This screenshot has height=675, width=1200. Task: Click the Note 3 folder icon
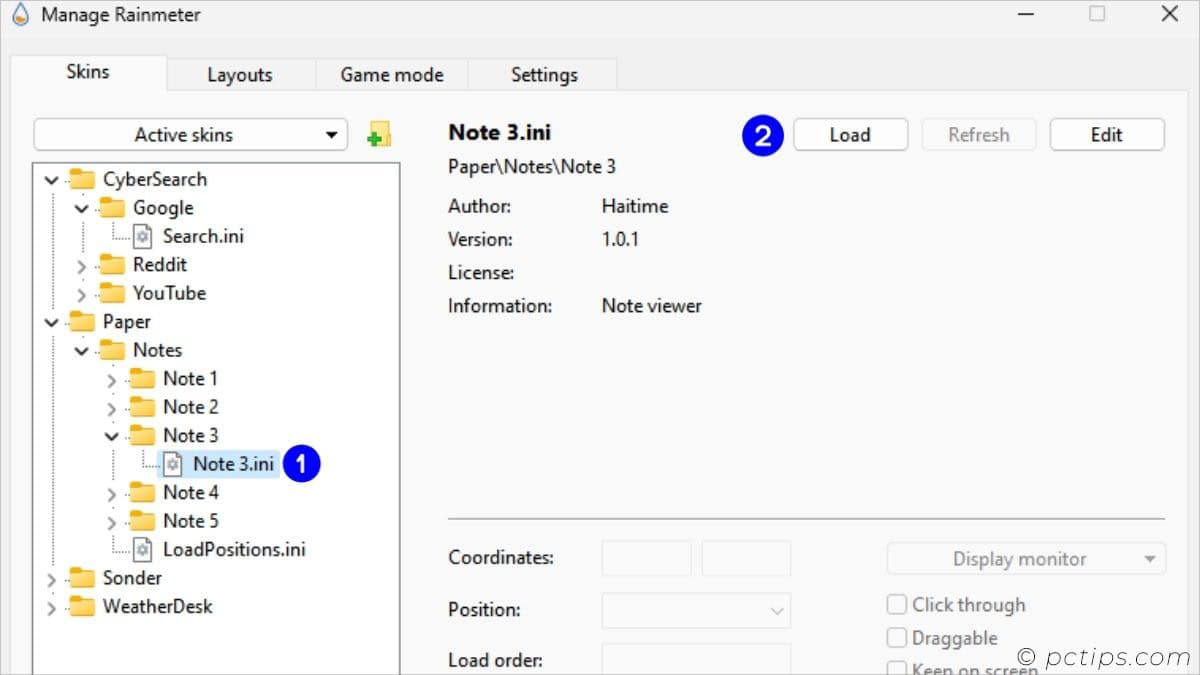143,436
